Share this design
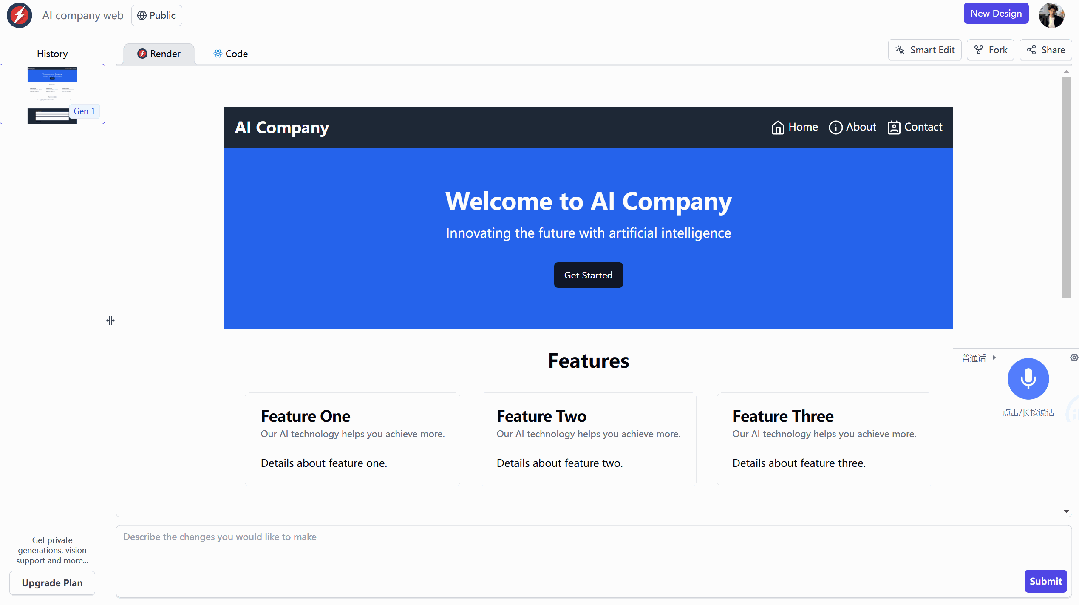 pos(1046,50)
